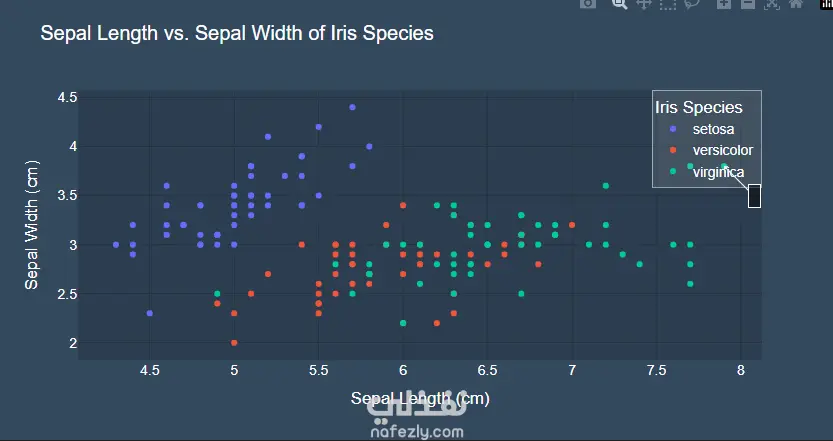The image size is (833, 441).
Task: Click the Autoscale icon in the modebar
Action: click(x=772, y=4)
